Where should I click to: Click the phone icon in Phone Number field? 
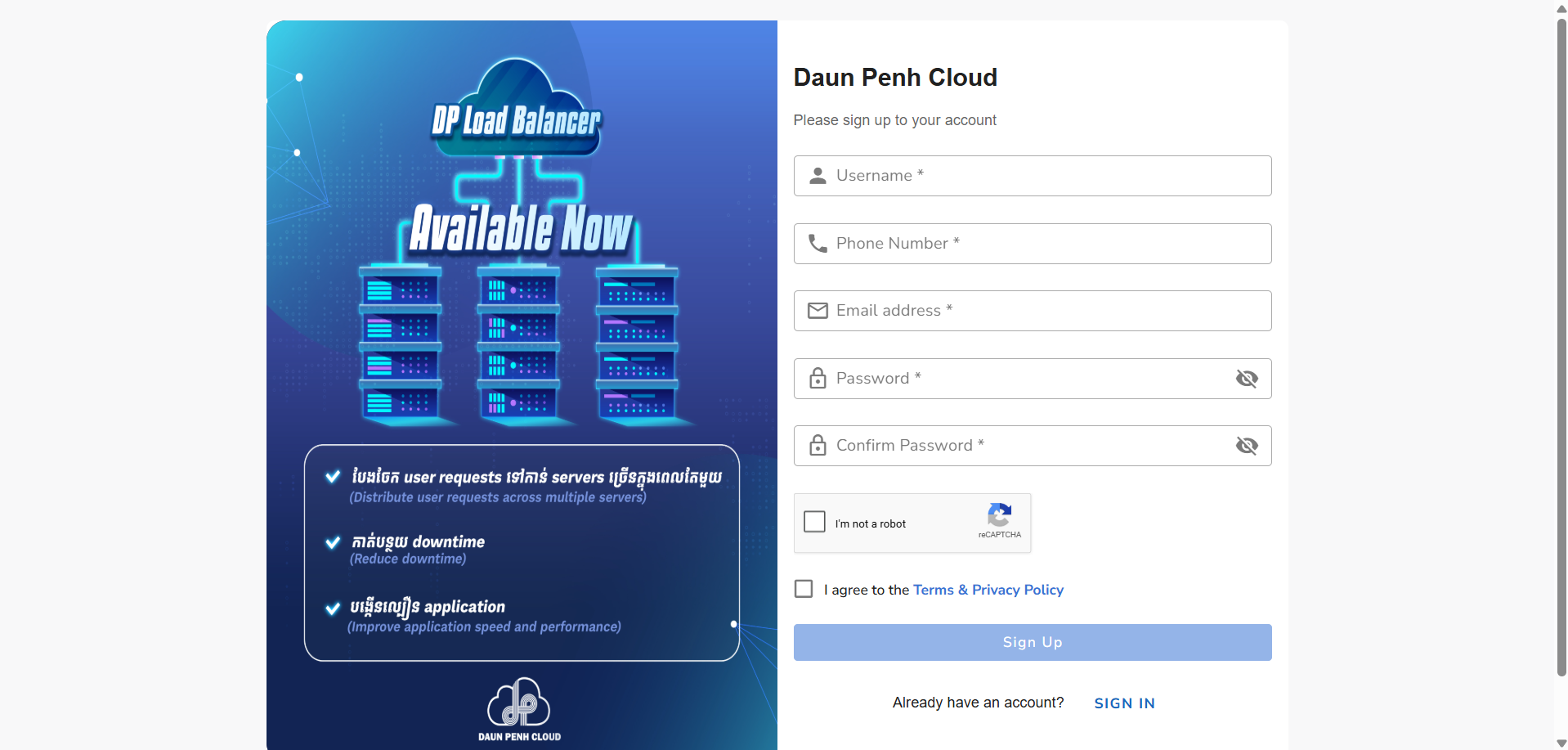(818, 243)
